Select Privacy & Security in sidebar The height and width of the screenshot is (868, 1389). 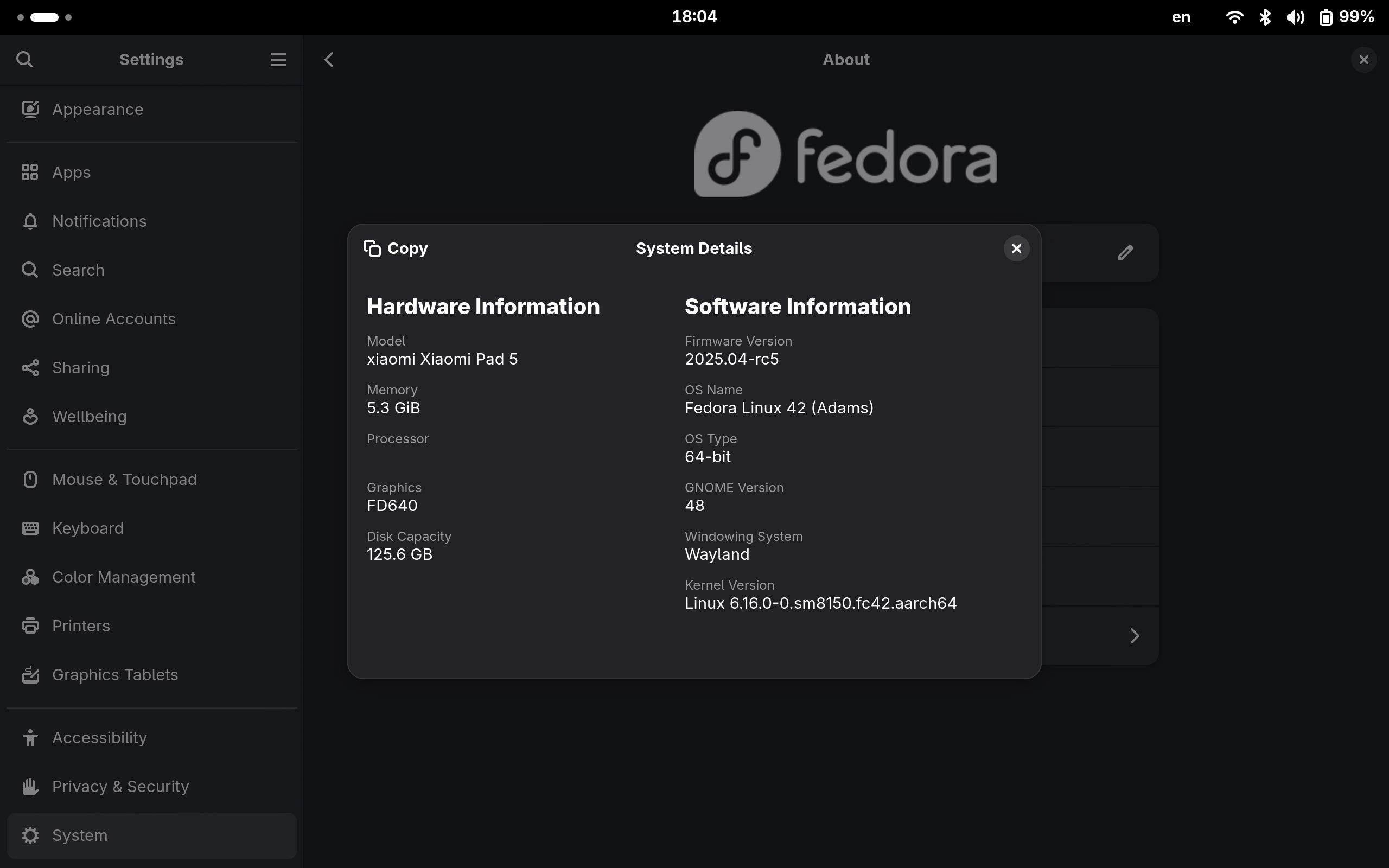tap(151, 787)
